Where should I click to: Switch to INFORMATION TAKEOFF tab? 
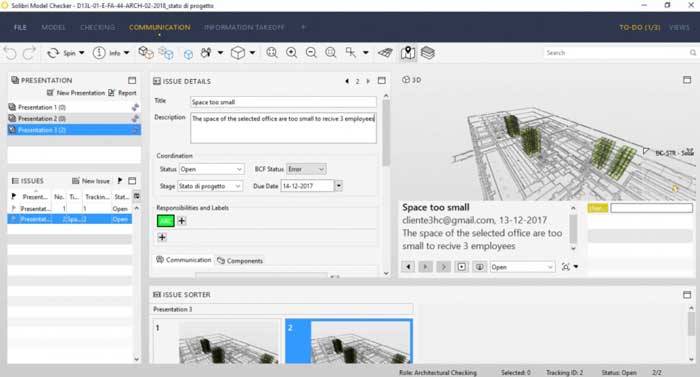tap(244, 27)
